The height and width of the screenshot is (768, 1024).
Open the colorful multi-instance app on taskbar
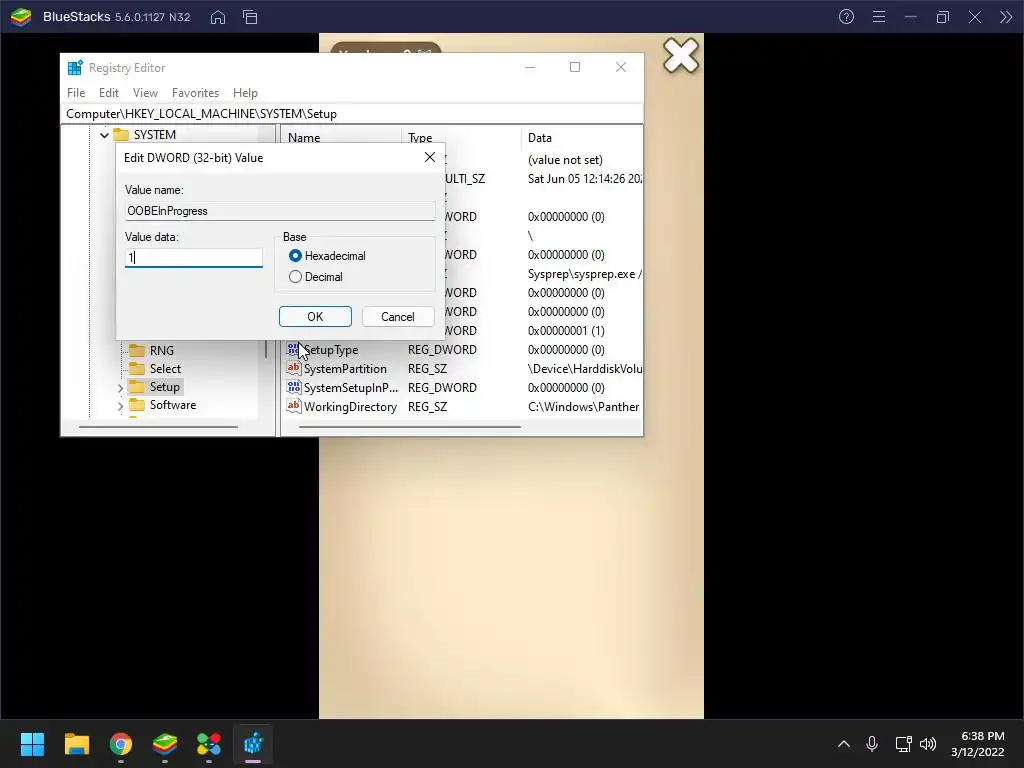pos(209,744)
